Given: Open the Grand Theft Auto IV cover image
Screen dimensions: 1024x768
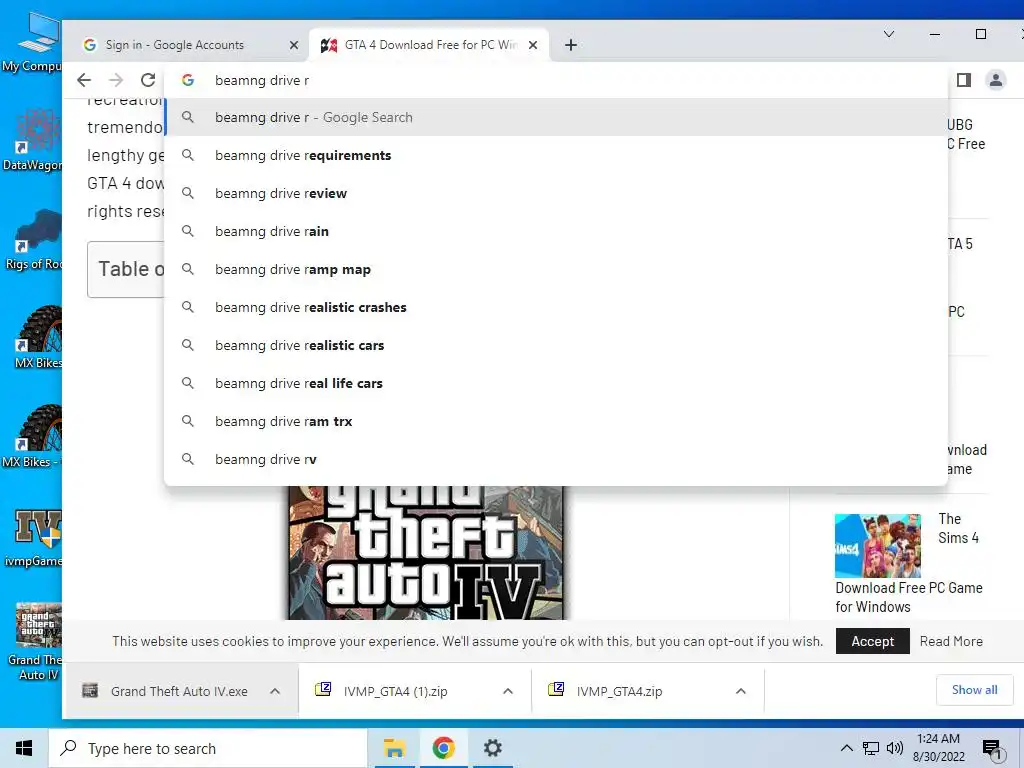Looking at the screenshot, I should [428, 552].
